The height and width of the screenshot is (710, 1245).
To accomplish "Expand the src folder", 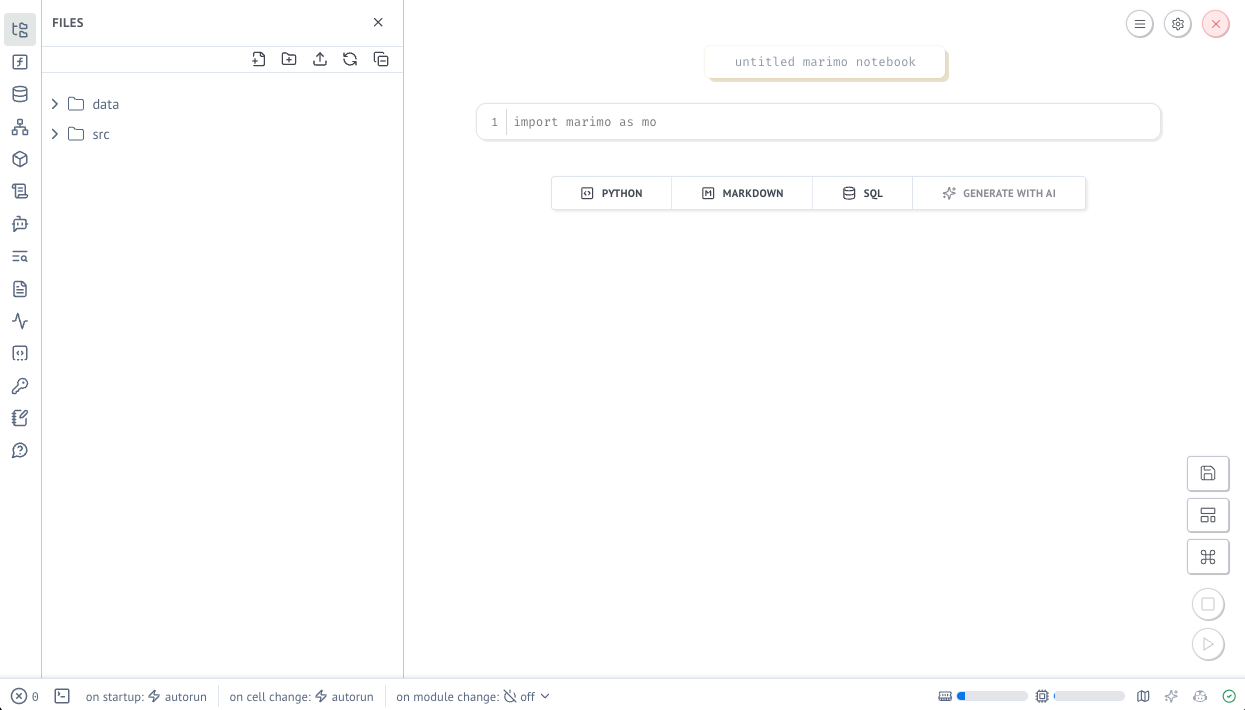I will click(55, 134).
